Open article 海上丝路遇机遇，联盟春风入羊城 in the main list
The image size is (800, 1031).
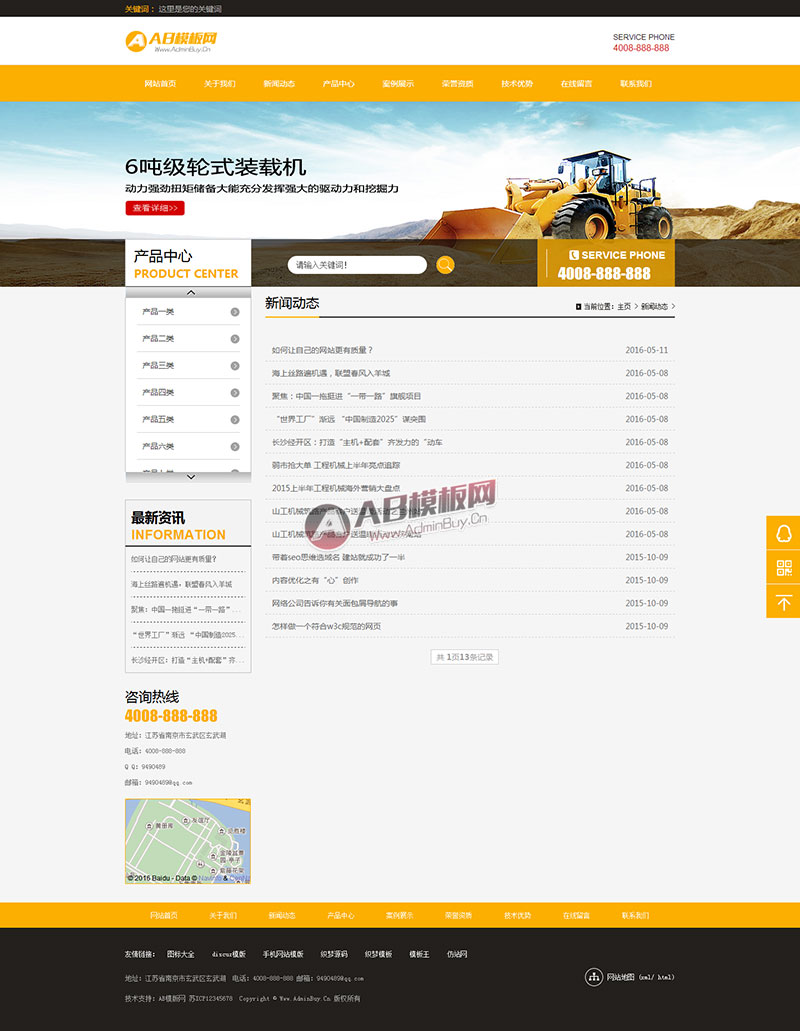click(331, 373)
